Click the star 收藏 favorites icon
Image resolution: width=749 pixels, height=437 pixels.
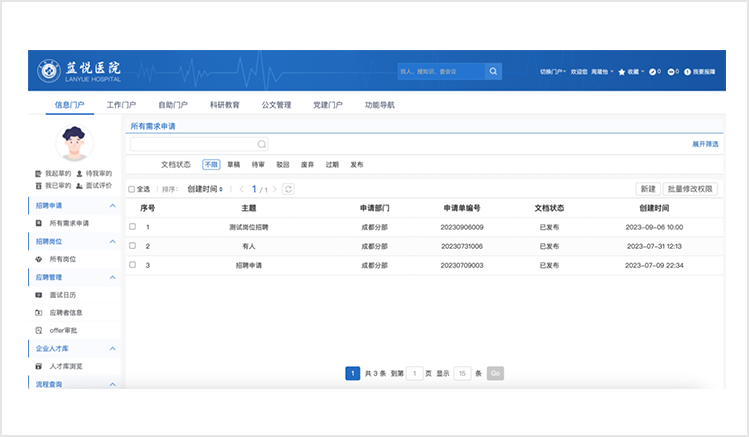pos(622,72)
